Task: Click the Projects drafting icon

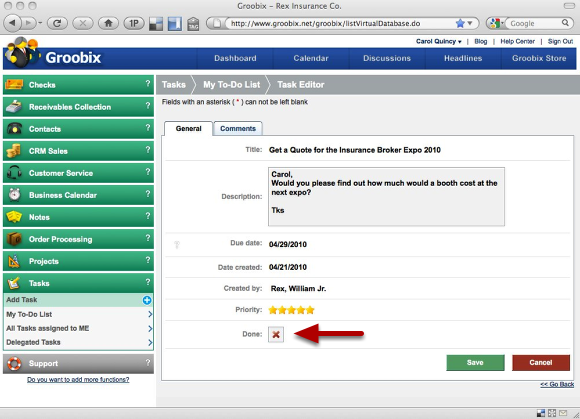Action: pyautogui.click(x=14, y=261)
